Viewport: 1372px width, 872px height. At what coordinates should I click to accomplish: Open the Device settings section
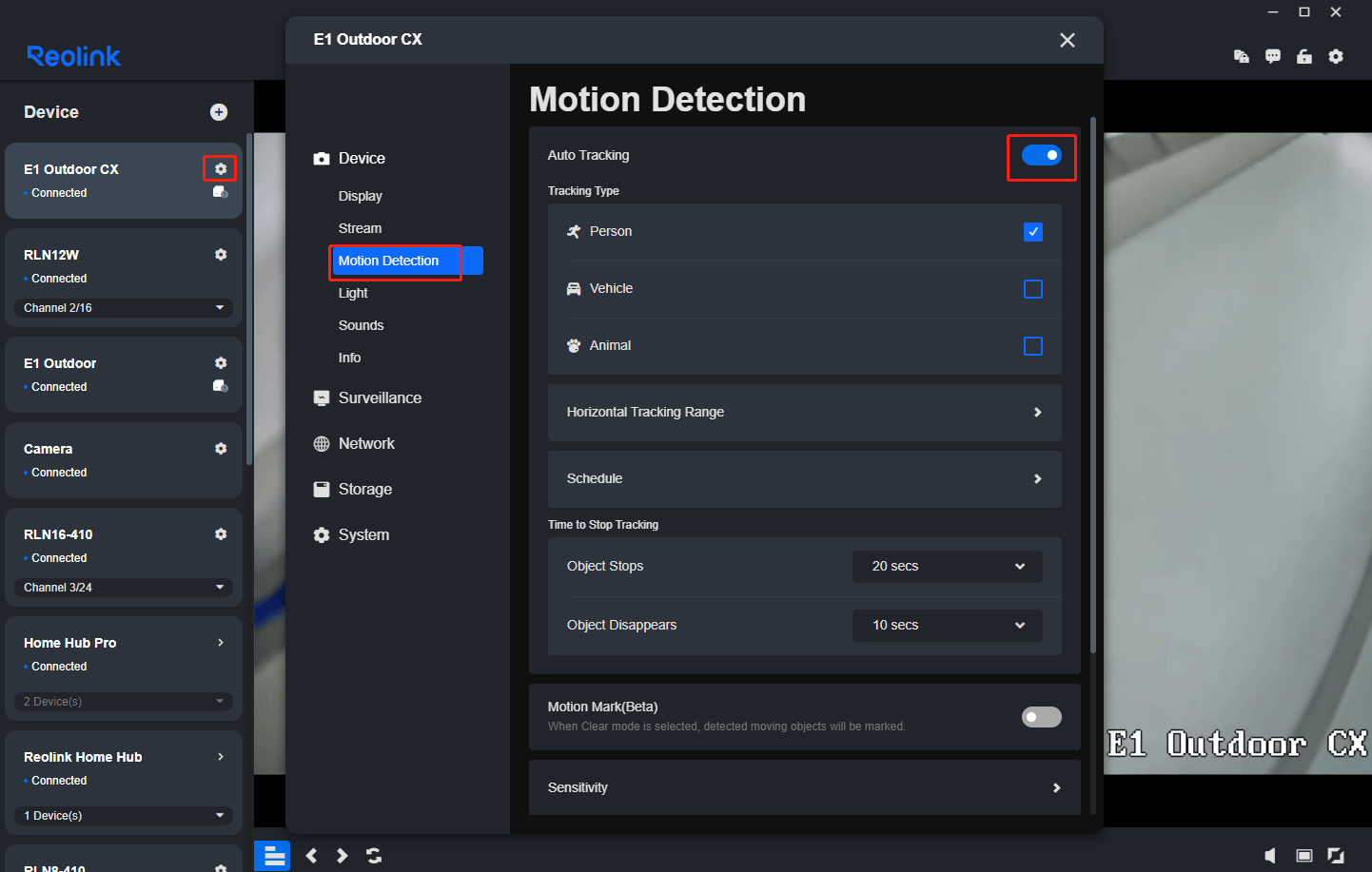coord(350,159)
